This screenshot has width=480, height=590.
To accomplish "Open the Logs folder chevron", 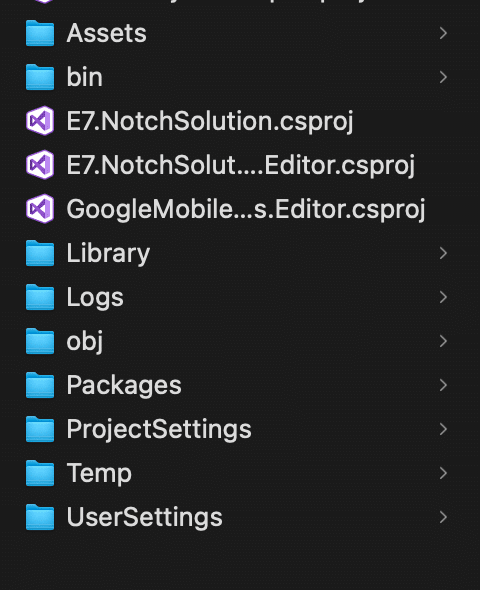I will 443,297.
